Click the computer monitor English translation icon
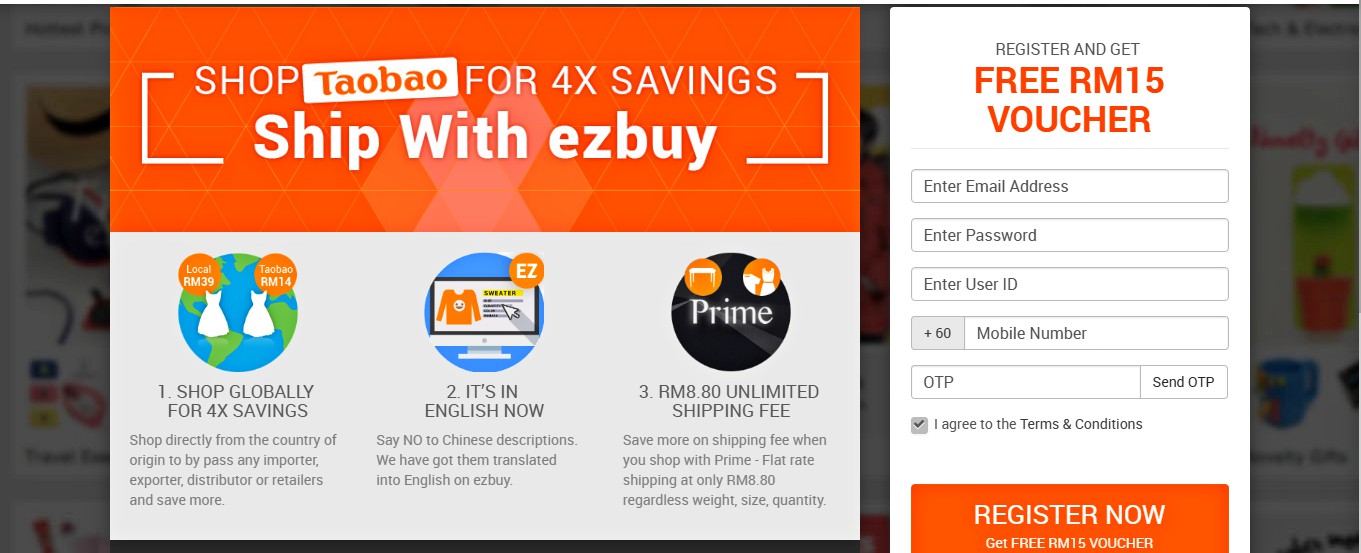The image size is (1361, 553). point(484,312)
